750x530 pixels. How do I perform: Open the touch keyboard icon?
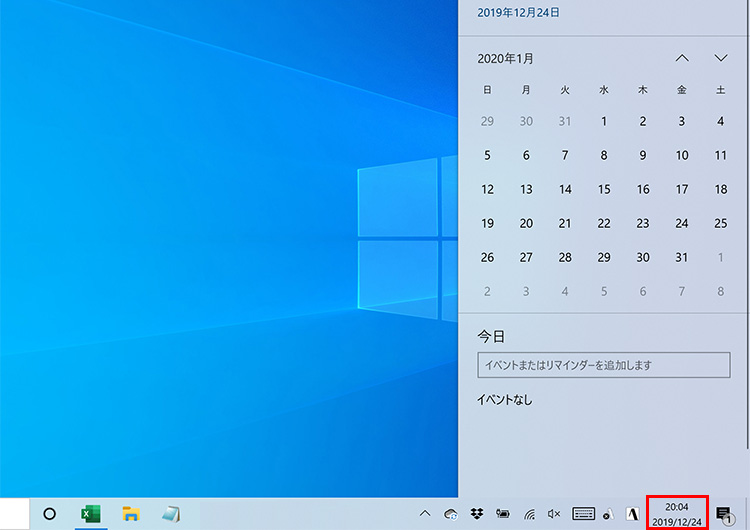583,514
